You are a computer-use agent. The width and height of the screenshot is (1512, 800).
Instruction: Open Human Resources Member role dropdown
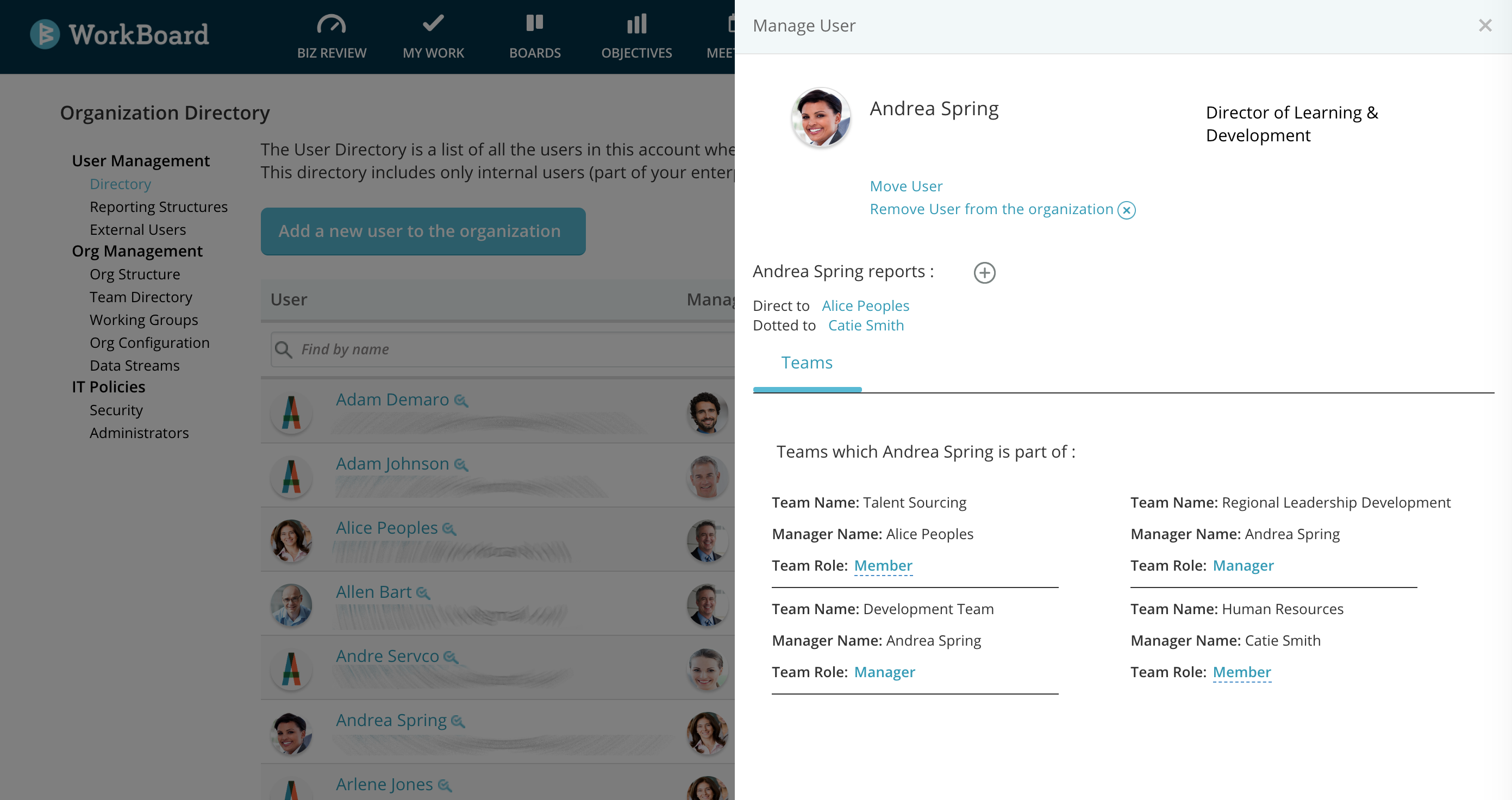1241,671
